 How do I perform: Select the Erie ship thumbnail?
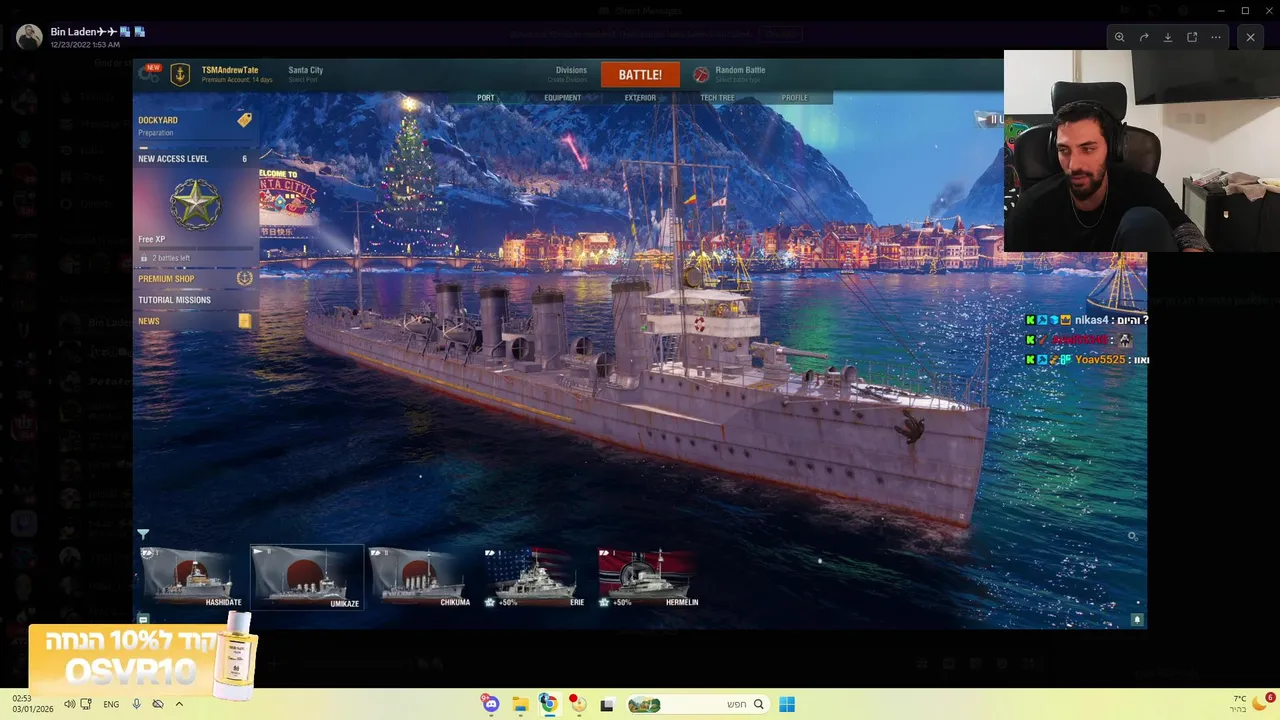pos(535,577)
